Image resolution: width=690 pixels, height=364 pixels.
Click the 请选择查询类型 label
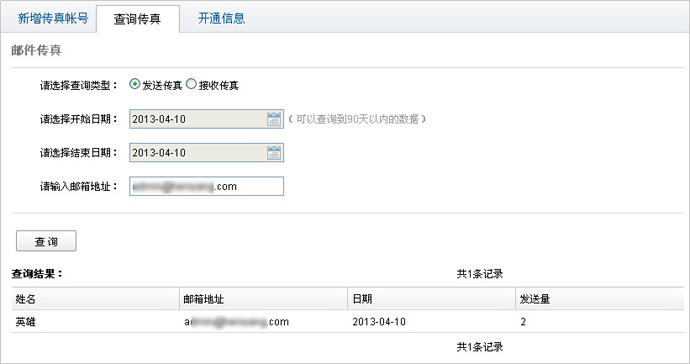pos(79,85)
